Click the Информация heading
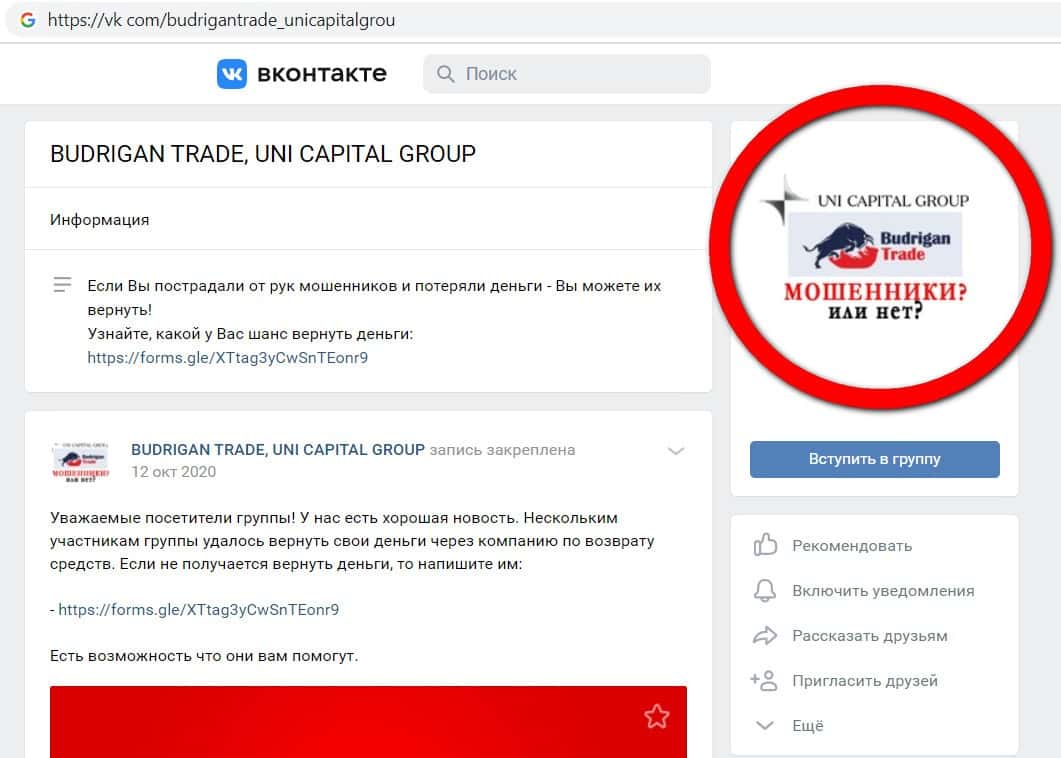Image resolution: width=1061 pixels, height=758 pixels. coord(99,219)
